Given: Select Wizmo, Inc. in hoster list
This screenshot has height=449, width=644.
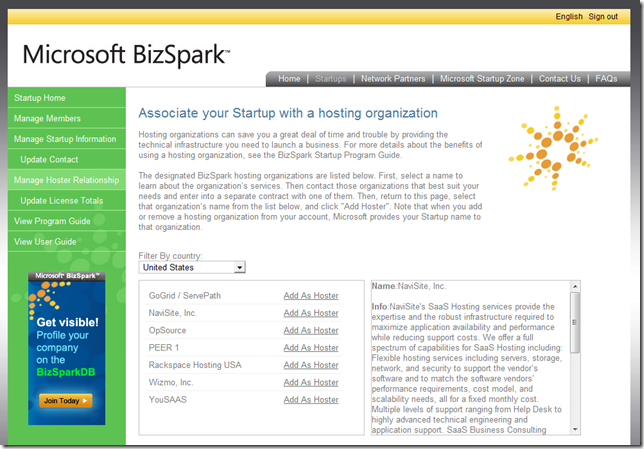Looking at the screenshot, I should [171, 382].
